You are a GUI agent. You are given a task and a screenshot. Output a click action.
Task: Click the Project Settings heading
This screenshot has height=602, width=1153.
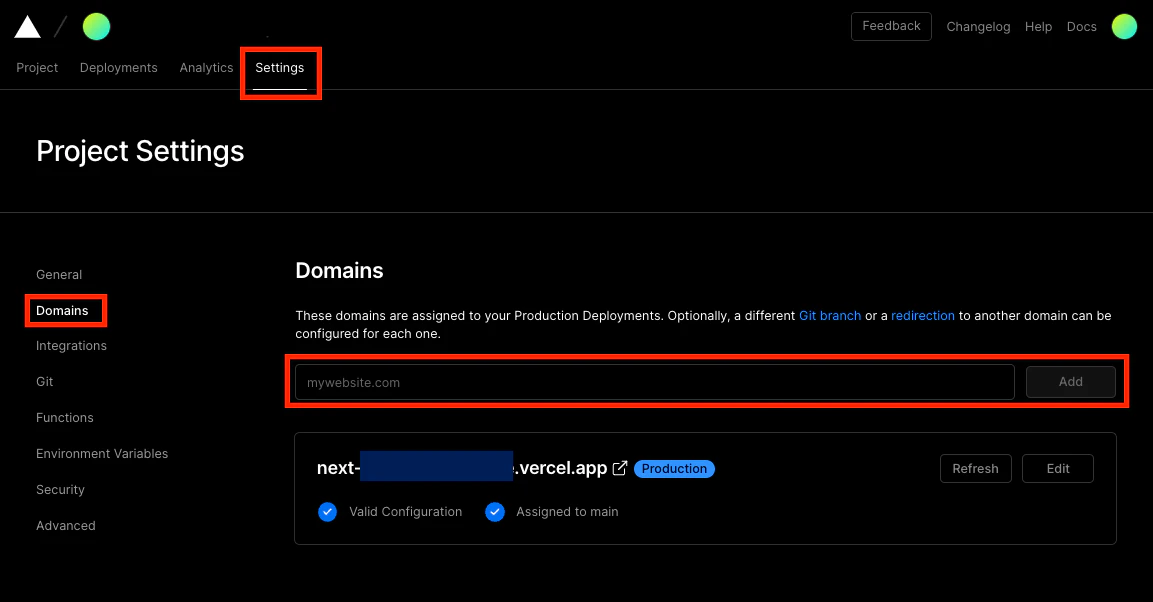140,151
